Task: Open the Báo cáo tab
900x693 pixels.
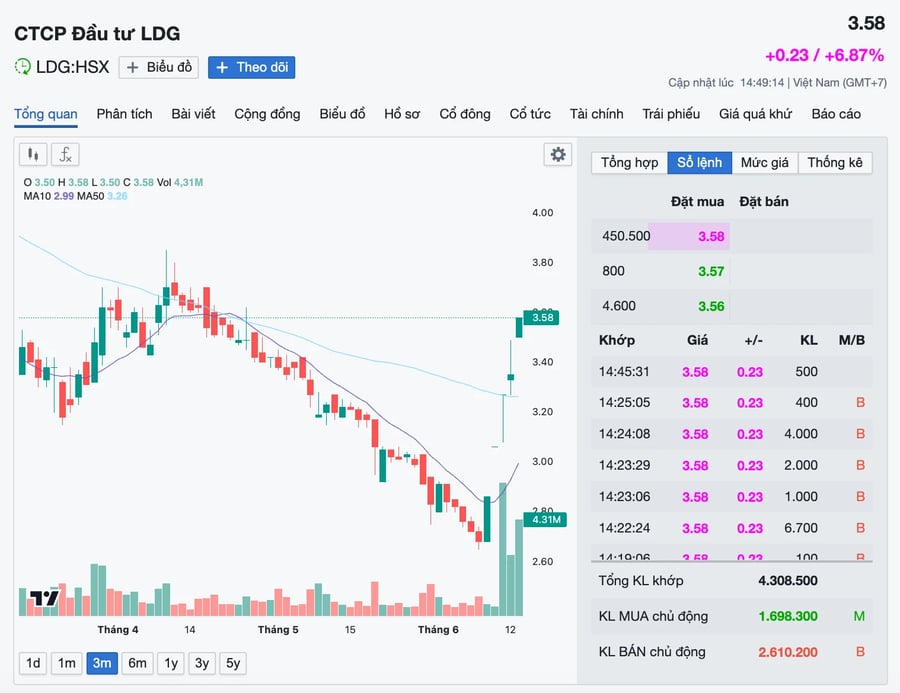Action: 836,114
